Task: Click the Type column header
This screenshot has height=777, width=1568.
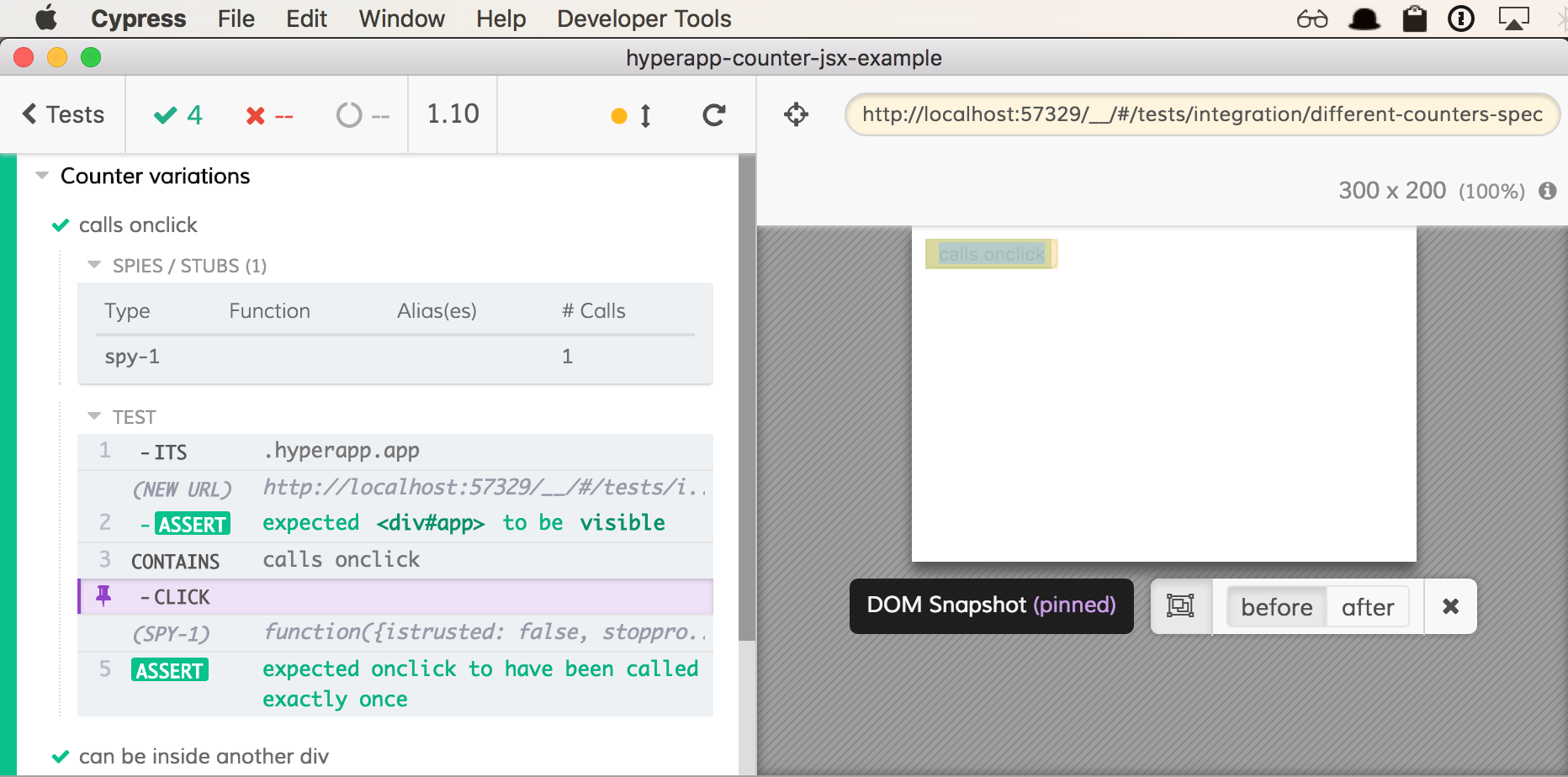Action: tap(127, 311)
